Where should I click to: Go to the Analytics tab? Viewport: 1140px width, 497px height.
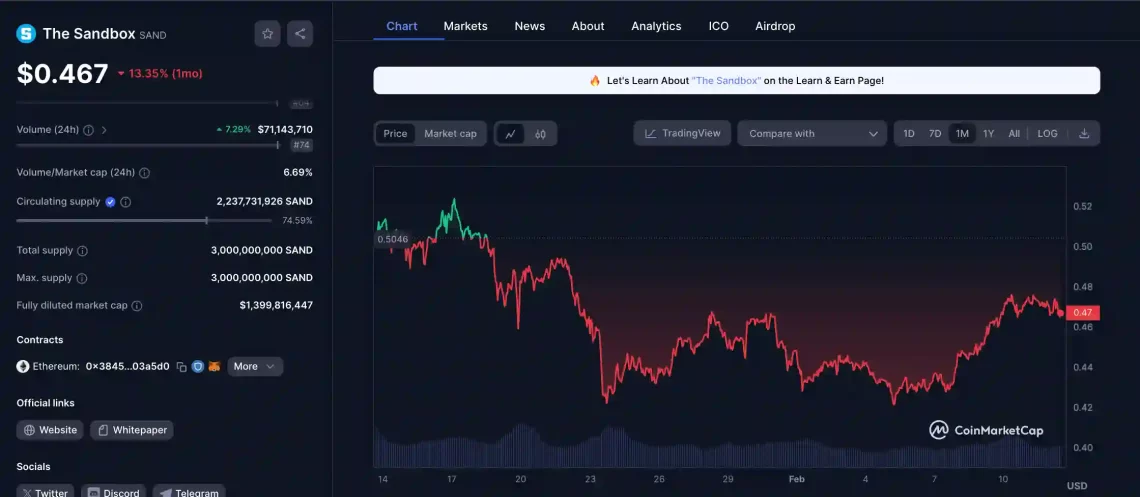pos(657,26)
